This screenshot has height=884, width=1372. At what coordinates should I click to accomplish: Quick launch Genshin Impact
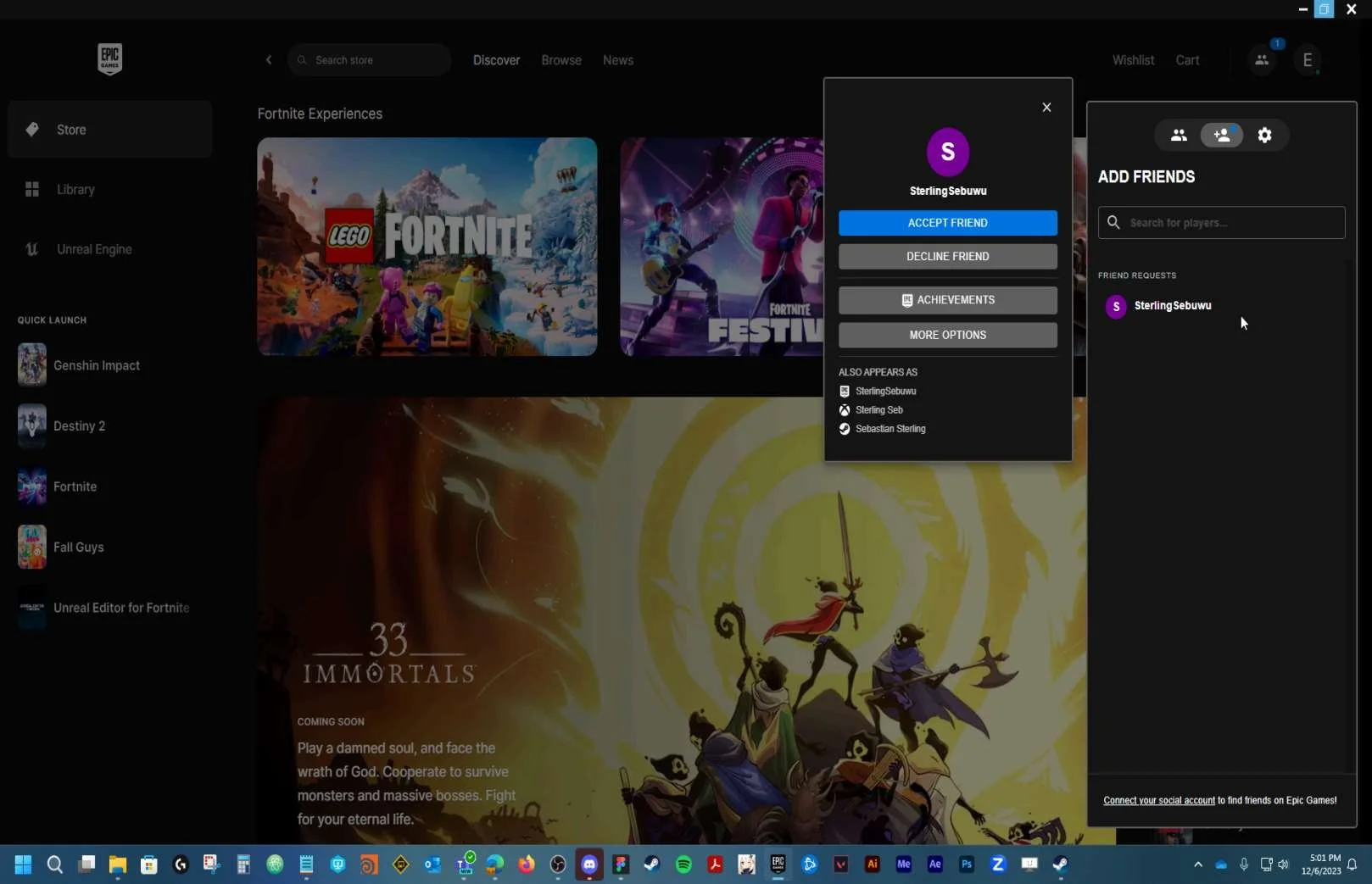[109, 365]
